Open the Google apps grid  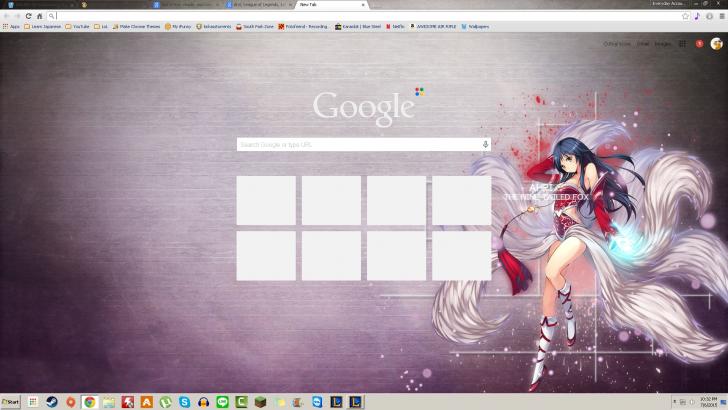click(682, 44)
